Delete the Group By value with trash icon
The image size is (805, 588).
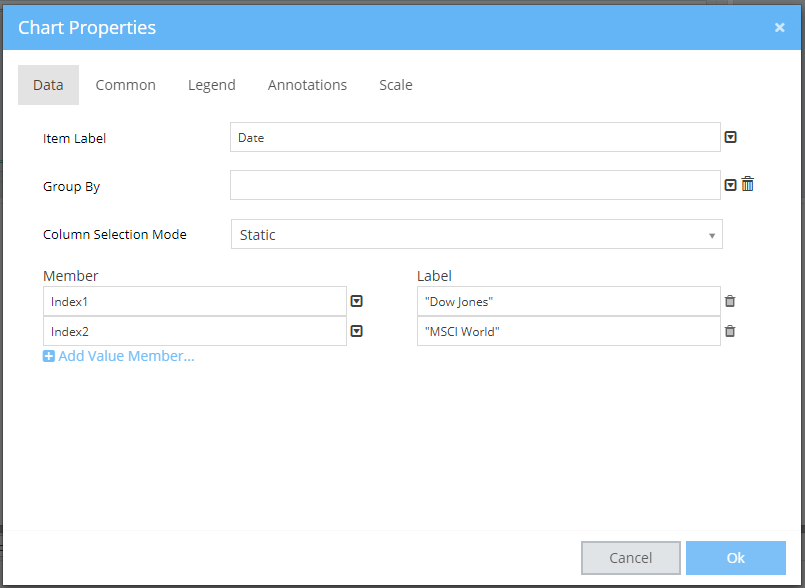tap(747, 184)
